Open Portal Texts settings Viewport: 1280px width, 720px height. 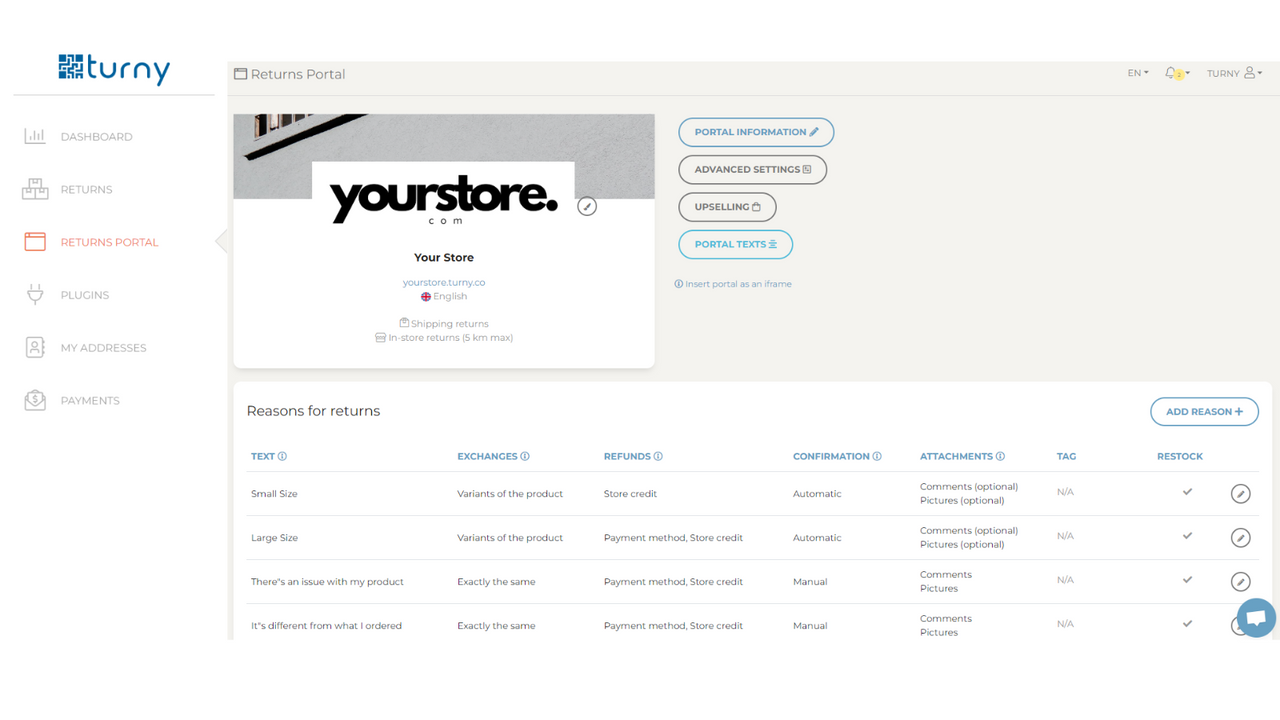[x=735, y=244]
